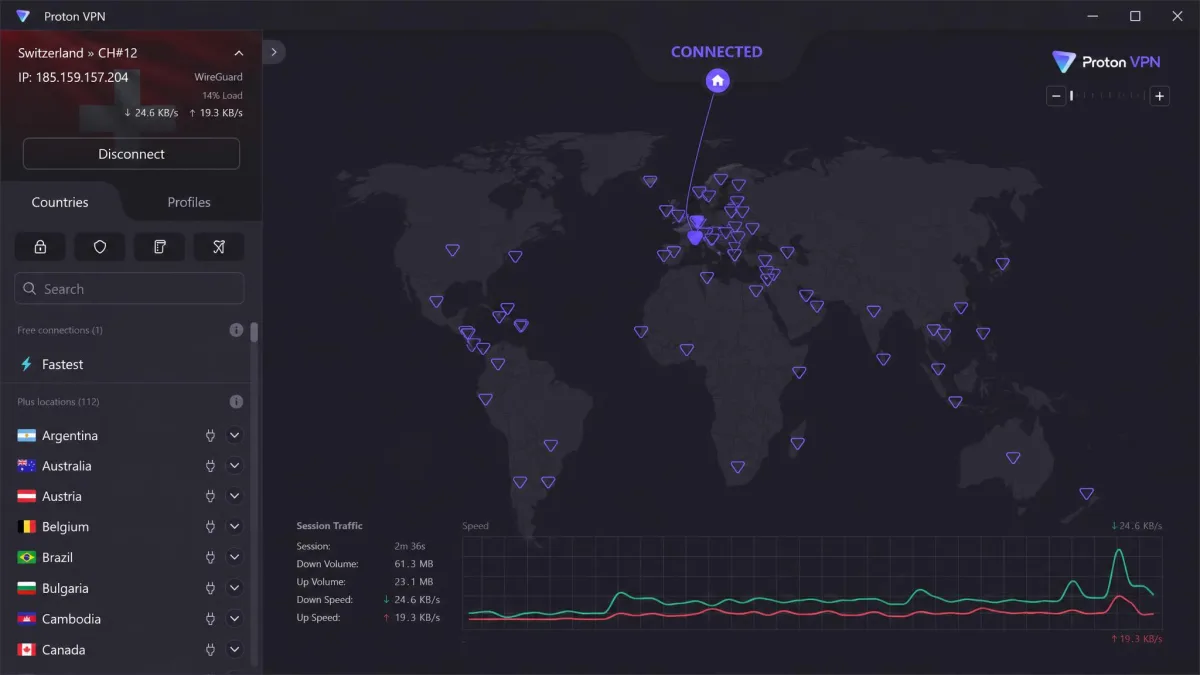The image size is (1200, 675).
Task: Collapse the sidebar with the arrow button
Action: click(274, 51)
